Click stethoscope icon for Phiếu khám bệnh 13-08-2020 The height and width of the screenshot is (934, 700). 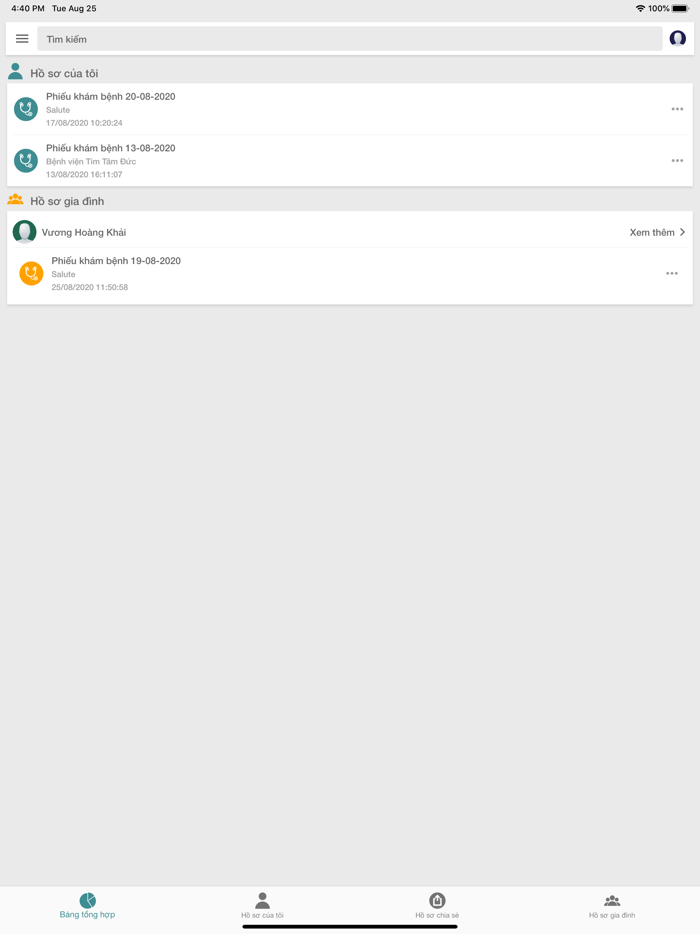pyautogui.click(x=26, y=161)
